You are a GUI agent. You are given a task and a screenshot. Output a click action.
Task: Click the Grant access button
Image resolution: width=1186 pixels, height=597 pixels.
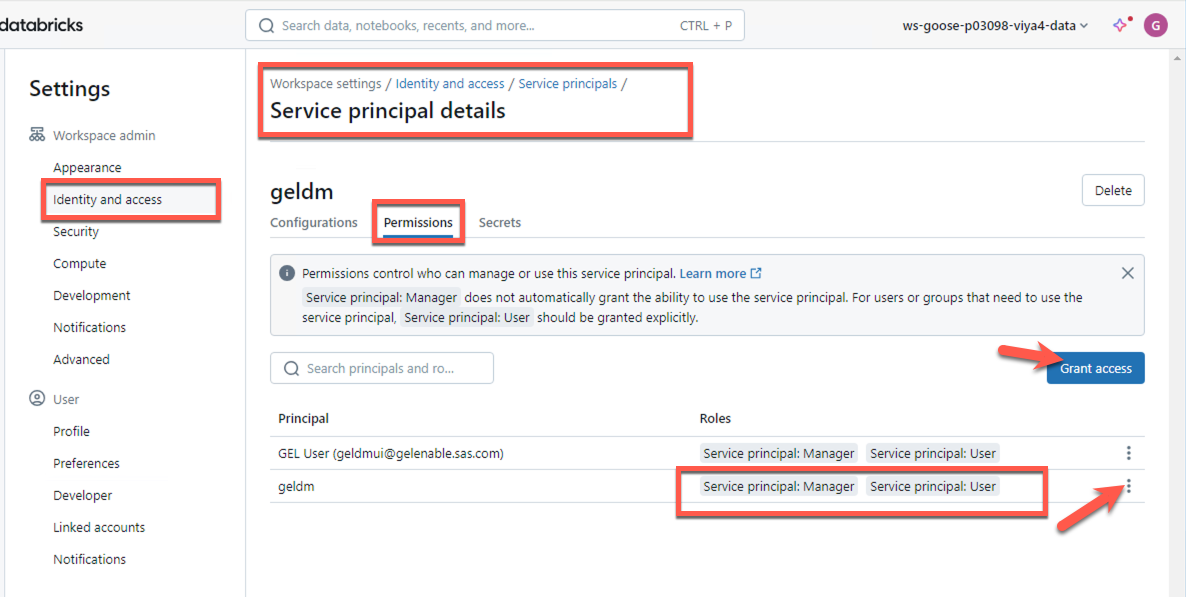(1095, 368)
